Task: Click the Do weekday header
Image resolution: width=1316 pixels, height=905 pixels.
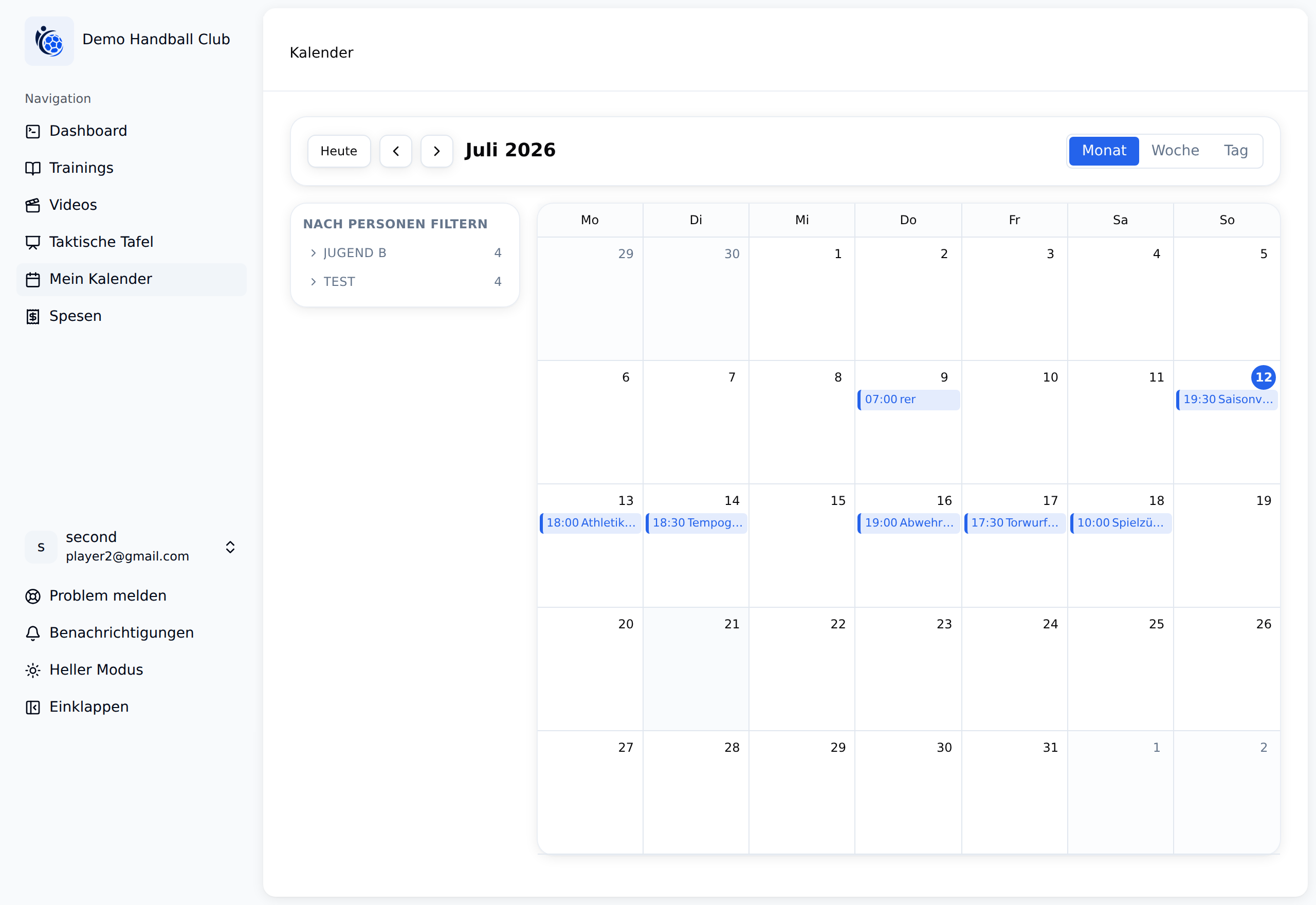Action: coord(908,220)
